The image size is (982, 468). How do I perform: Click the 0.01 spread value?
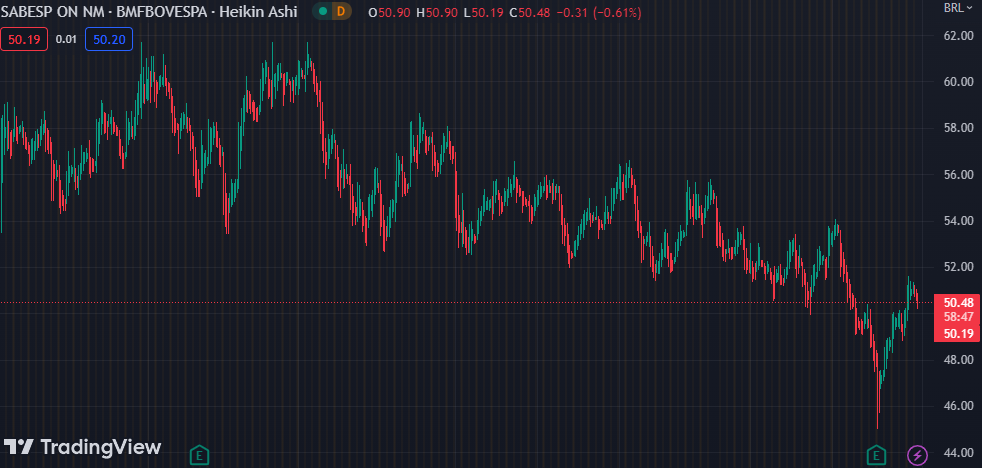[x=66, y=39]
